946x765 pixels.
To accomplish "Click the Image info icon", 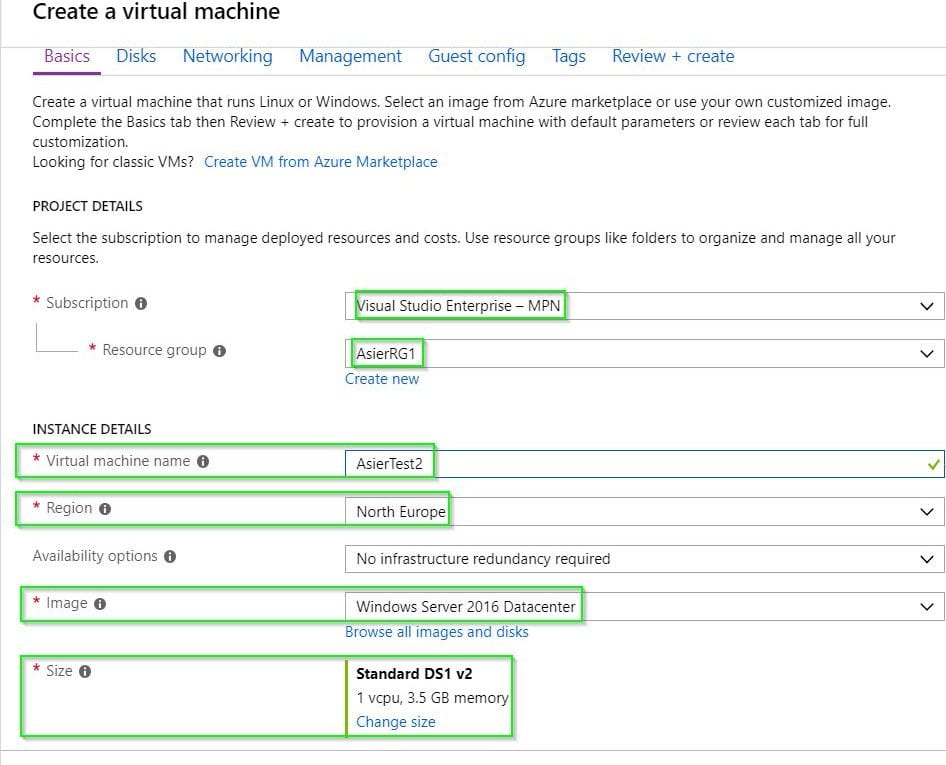I will click(x=100, y=604).
